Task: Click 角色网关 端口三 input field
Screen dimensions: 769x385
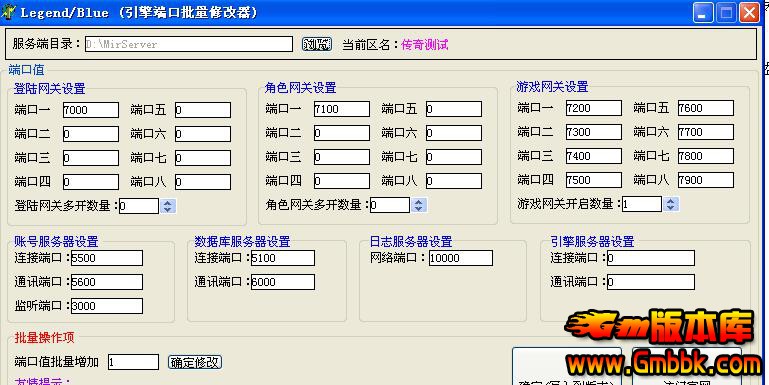Action: tap(342, 157)
